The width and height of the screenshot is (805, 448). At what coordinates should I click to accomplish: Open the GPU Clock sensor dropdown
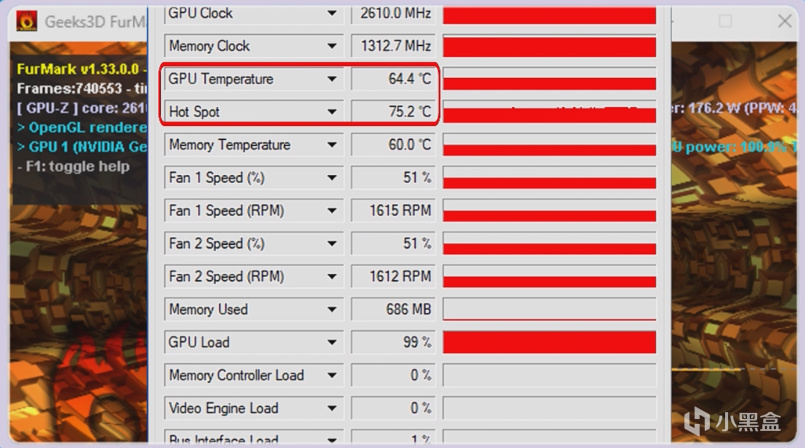point(332,13)
